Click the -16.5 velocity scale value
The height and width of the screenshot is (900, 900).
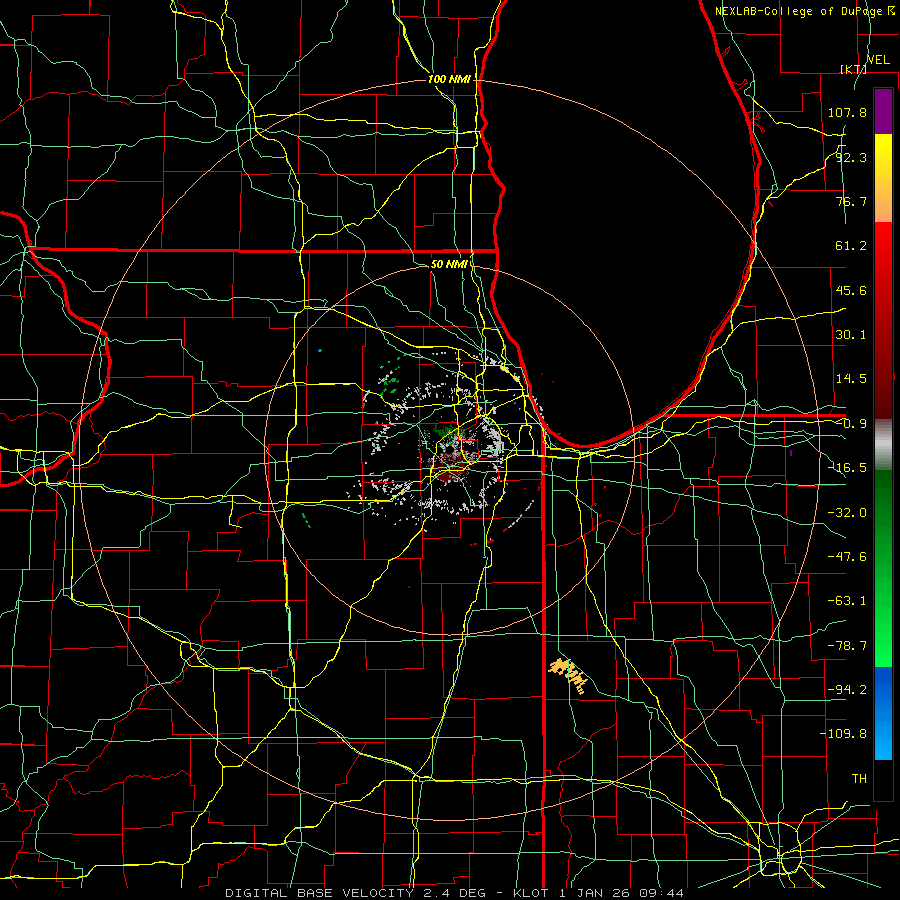[x=847, y=468]
